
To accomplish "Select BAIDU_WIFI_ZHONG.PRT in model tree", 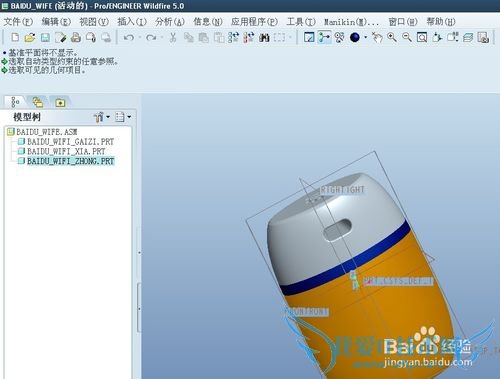I will (66, 161).
